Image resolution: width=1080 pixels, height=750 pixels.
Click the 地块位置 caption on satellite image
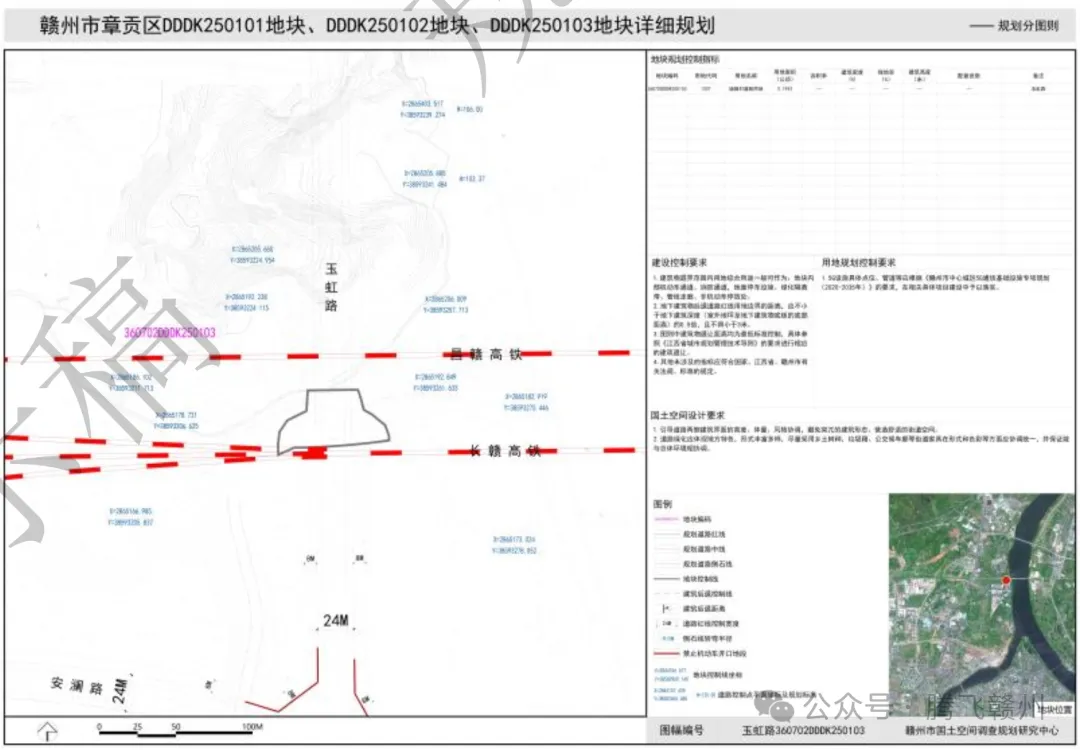[x=1055, y=709]
